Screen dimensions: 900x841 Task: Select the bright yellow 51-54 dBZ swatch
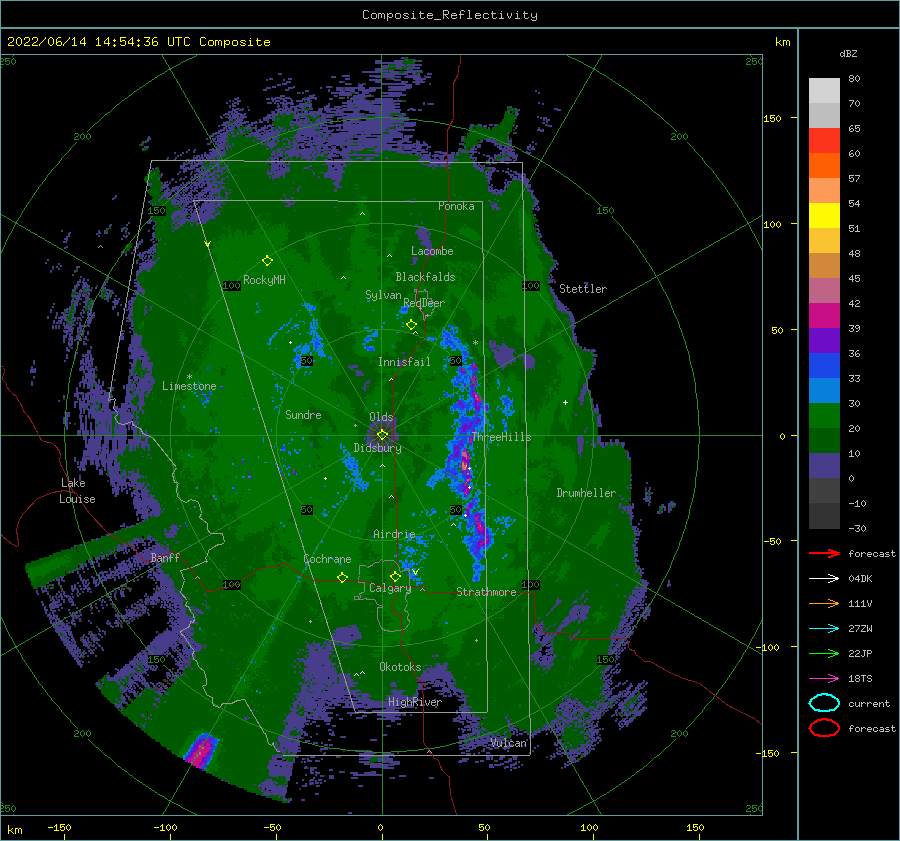tap(824, 215)
